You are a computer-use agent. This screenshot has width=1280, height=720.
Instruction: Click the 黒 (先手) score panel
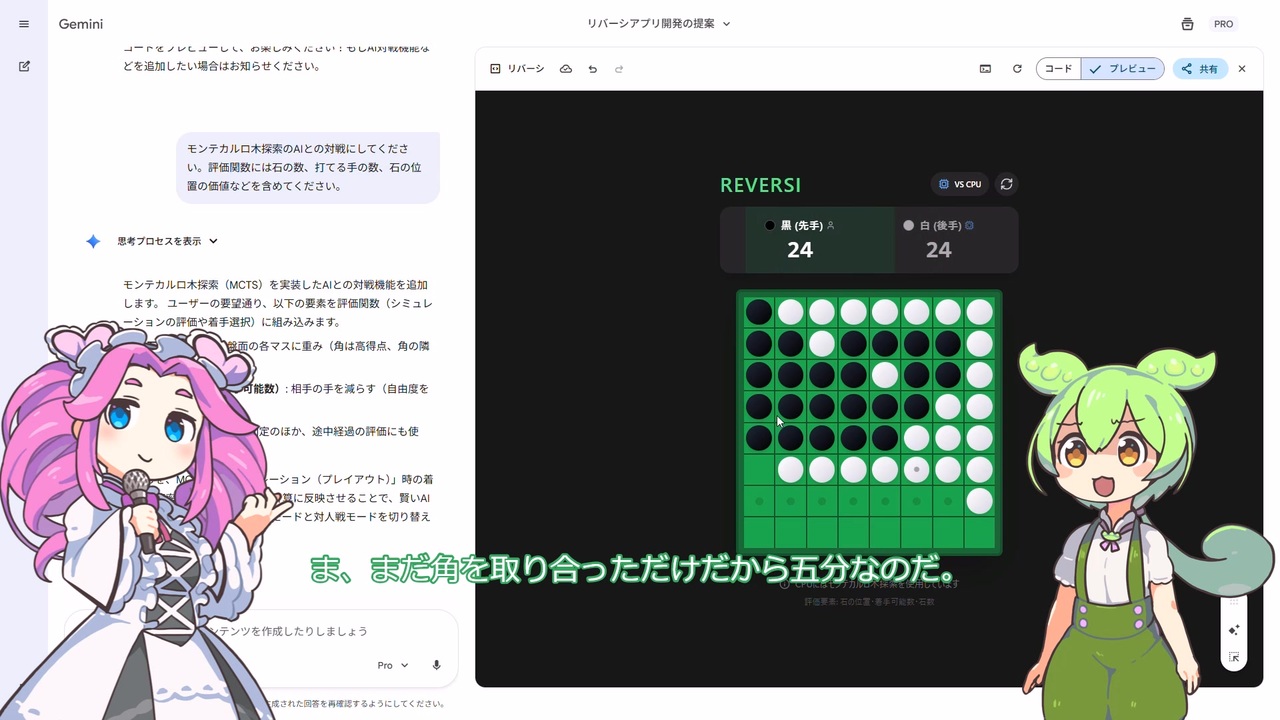(819, 240)
